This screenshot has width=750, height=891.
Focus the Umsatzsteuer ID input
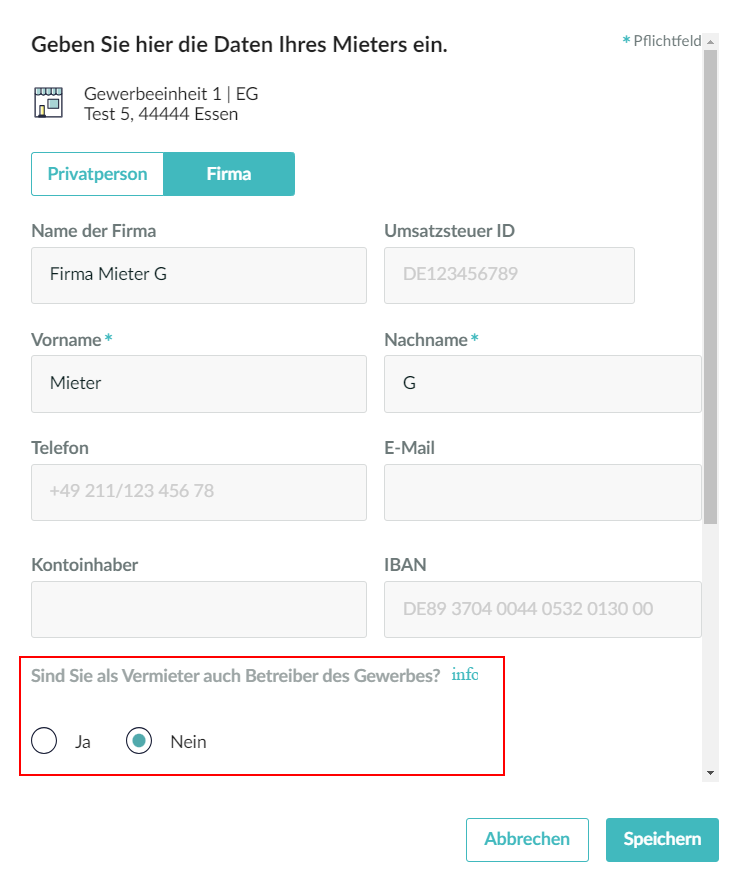[509, 275]
